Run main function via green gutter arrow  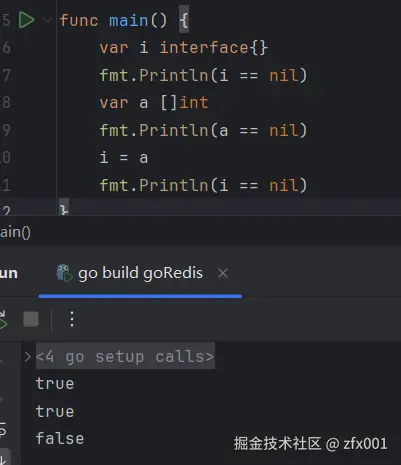[26, 20]
